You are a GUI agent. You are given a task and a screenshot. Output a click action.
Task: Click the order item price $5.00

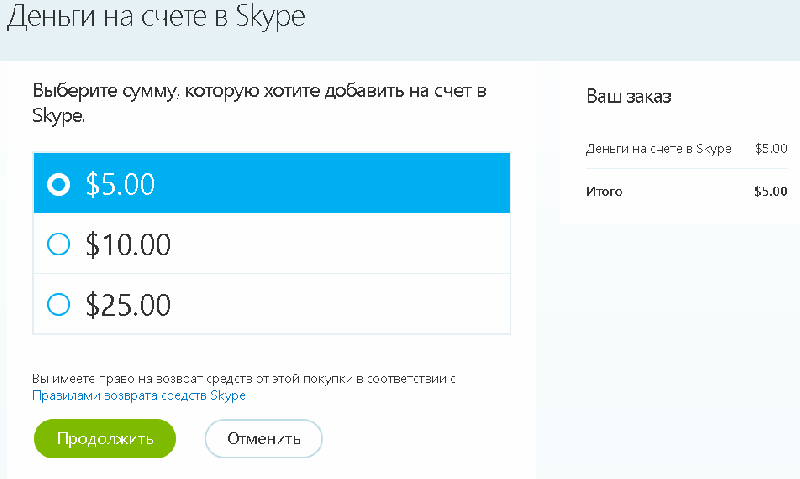click(771, 149)
